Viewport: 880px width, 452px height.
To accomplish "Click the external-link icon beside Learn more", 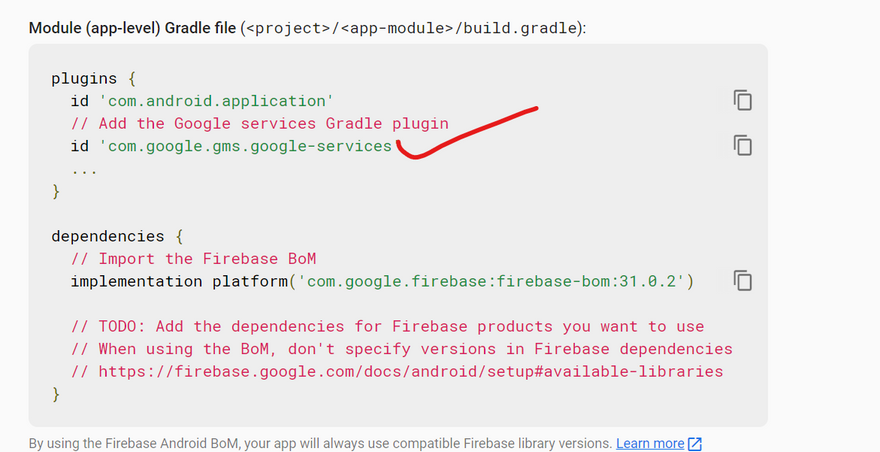I will coord(695,444).
